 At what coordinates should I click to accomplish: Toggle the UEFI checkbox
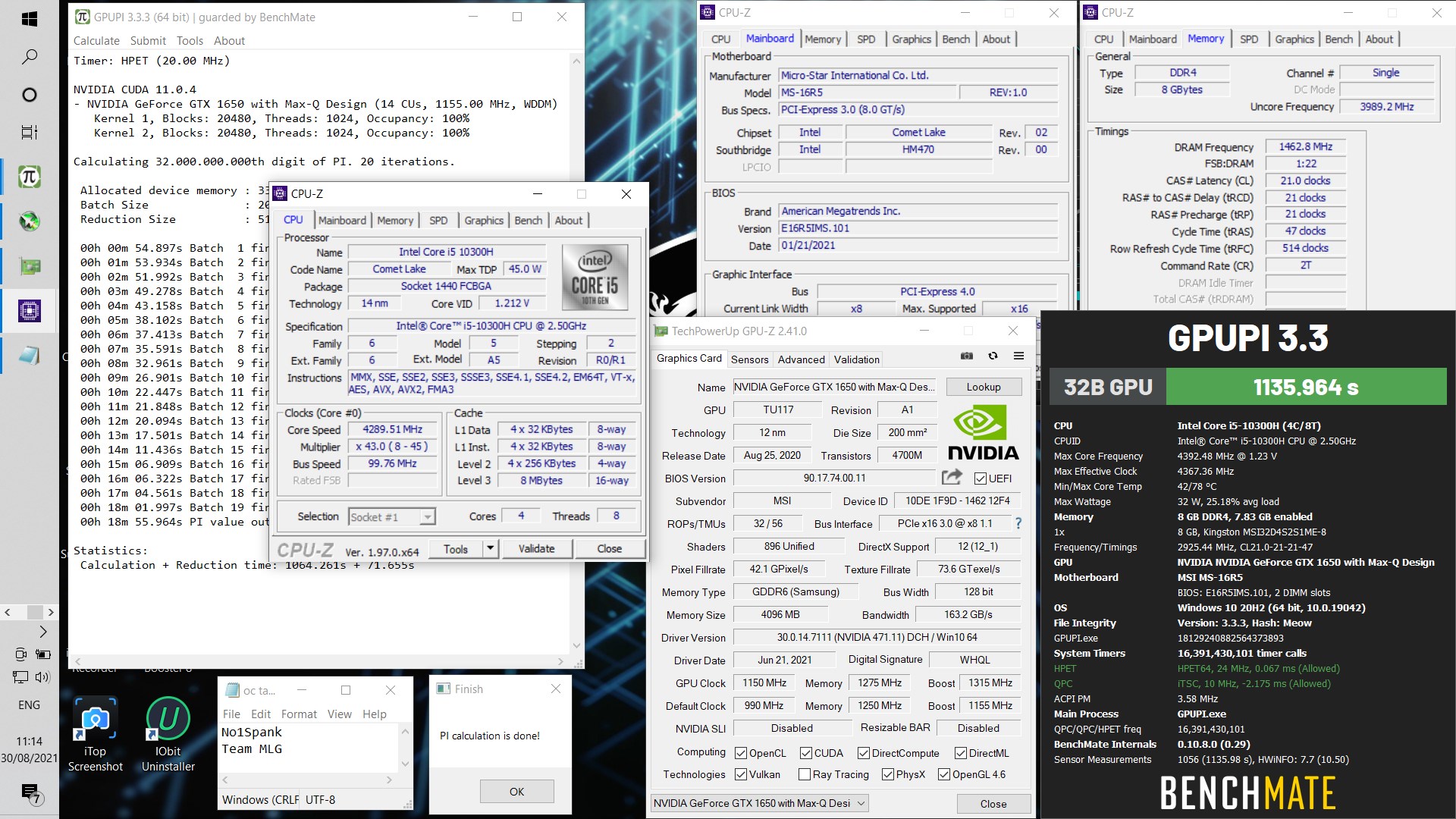click(981, 479)
